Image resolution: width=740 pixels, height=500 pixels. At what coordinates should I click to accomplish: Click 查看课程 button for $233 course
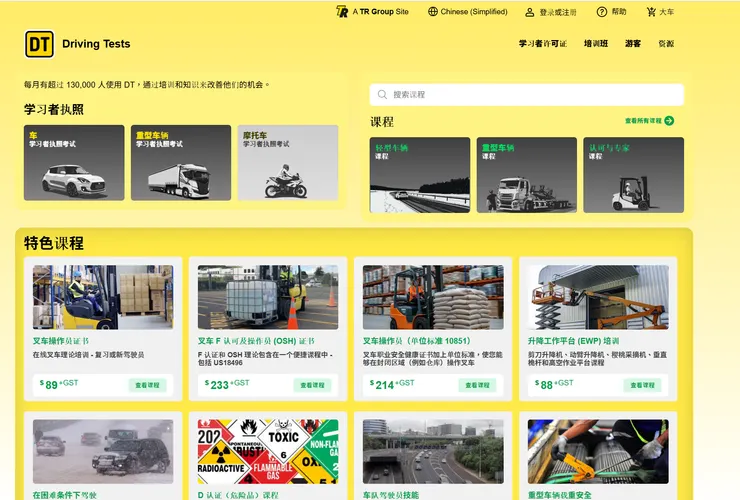pyautogui.click(x=312, y=385)
